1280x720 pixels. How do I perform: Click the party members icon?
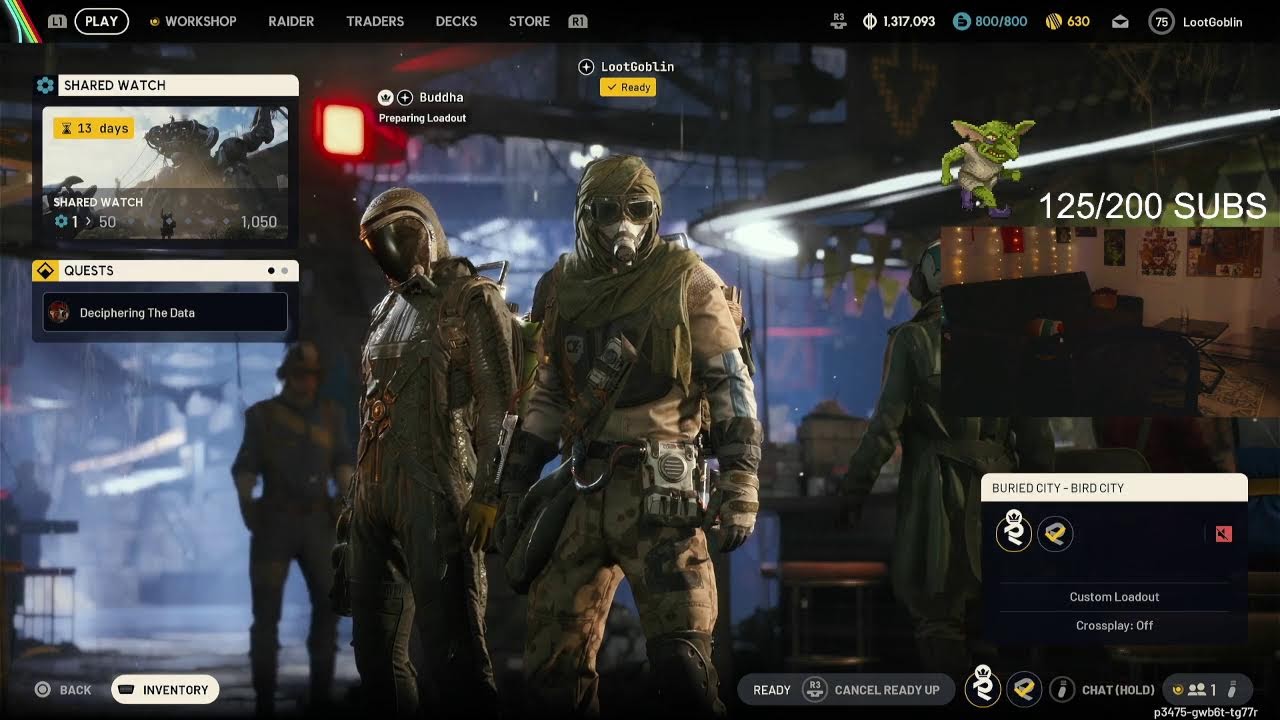pyautogui.click(x=1197, y=690)
